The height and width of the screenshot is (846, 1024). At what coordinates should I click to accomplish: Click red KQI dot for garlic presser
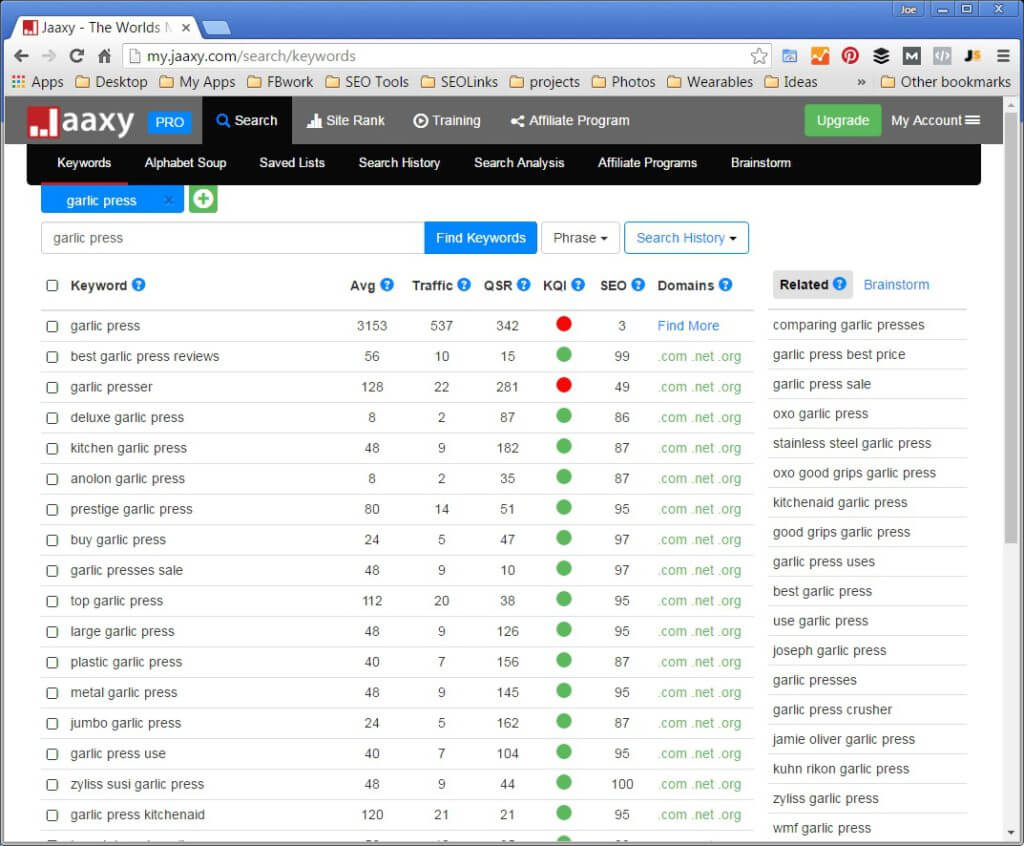click(x=564, y=385)
